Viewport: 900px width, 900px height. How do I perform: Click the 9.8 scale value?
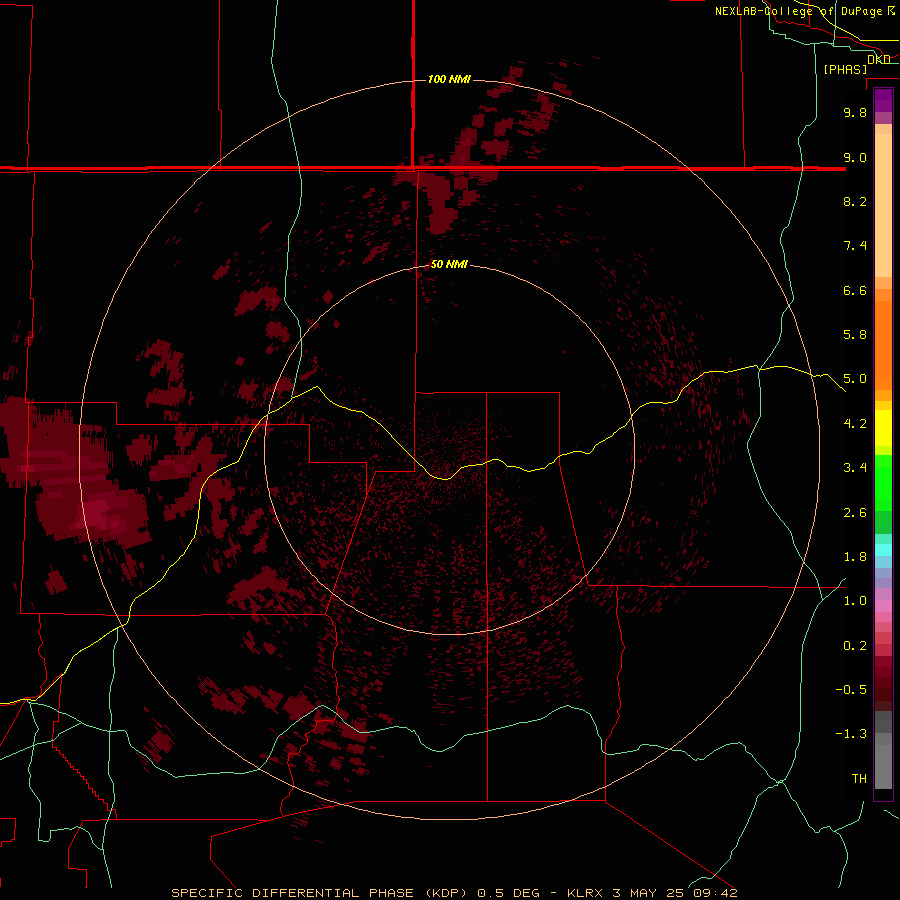(855, 112)
